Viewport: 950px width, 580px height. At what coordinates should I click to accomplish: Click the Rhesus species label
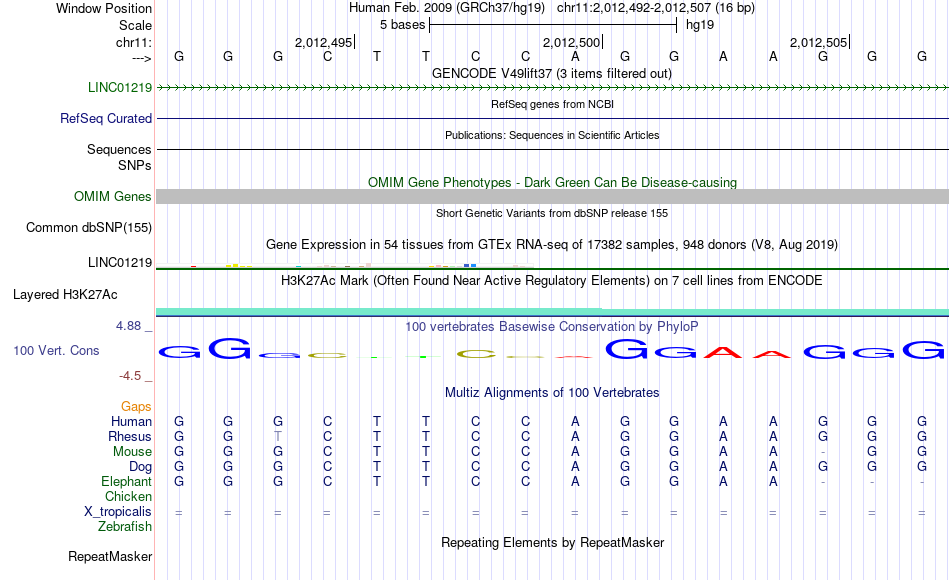coord(130,436)
